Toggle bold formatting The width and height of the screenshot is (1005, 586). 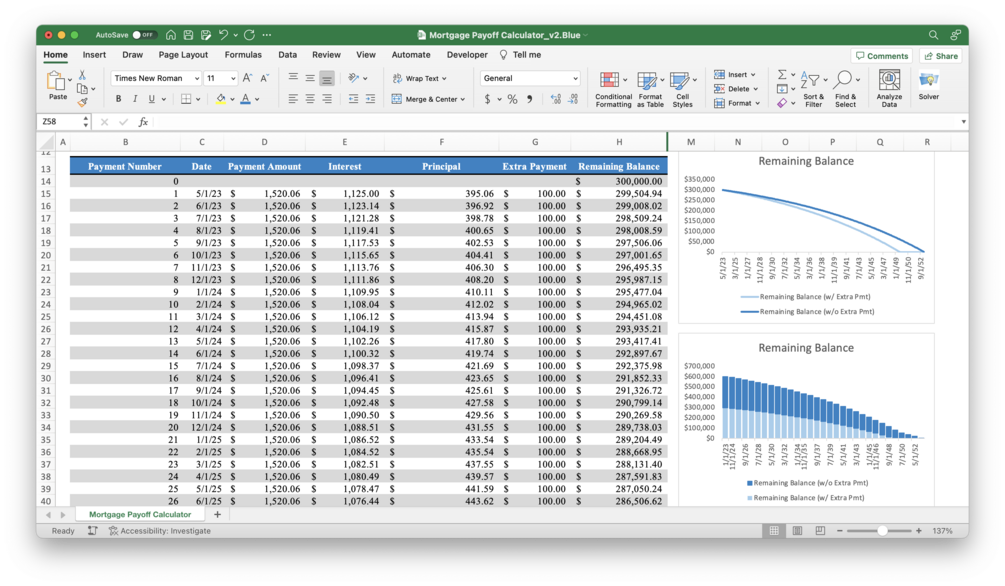pyautogui.click(x=118, y=99)
